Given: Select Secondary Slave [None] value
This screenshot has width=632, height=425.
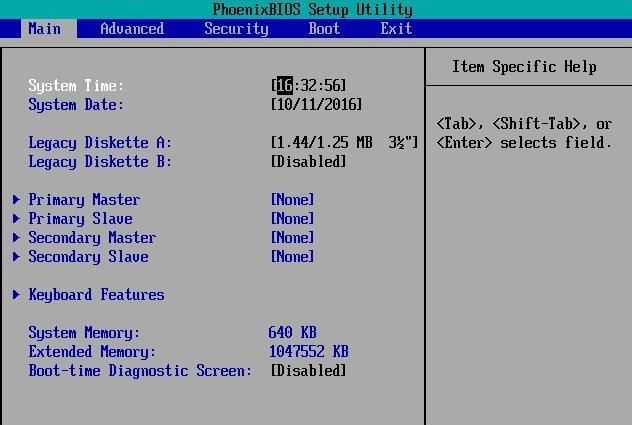Looking at the screenshot, I should point(292,256).
